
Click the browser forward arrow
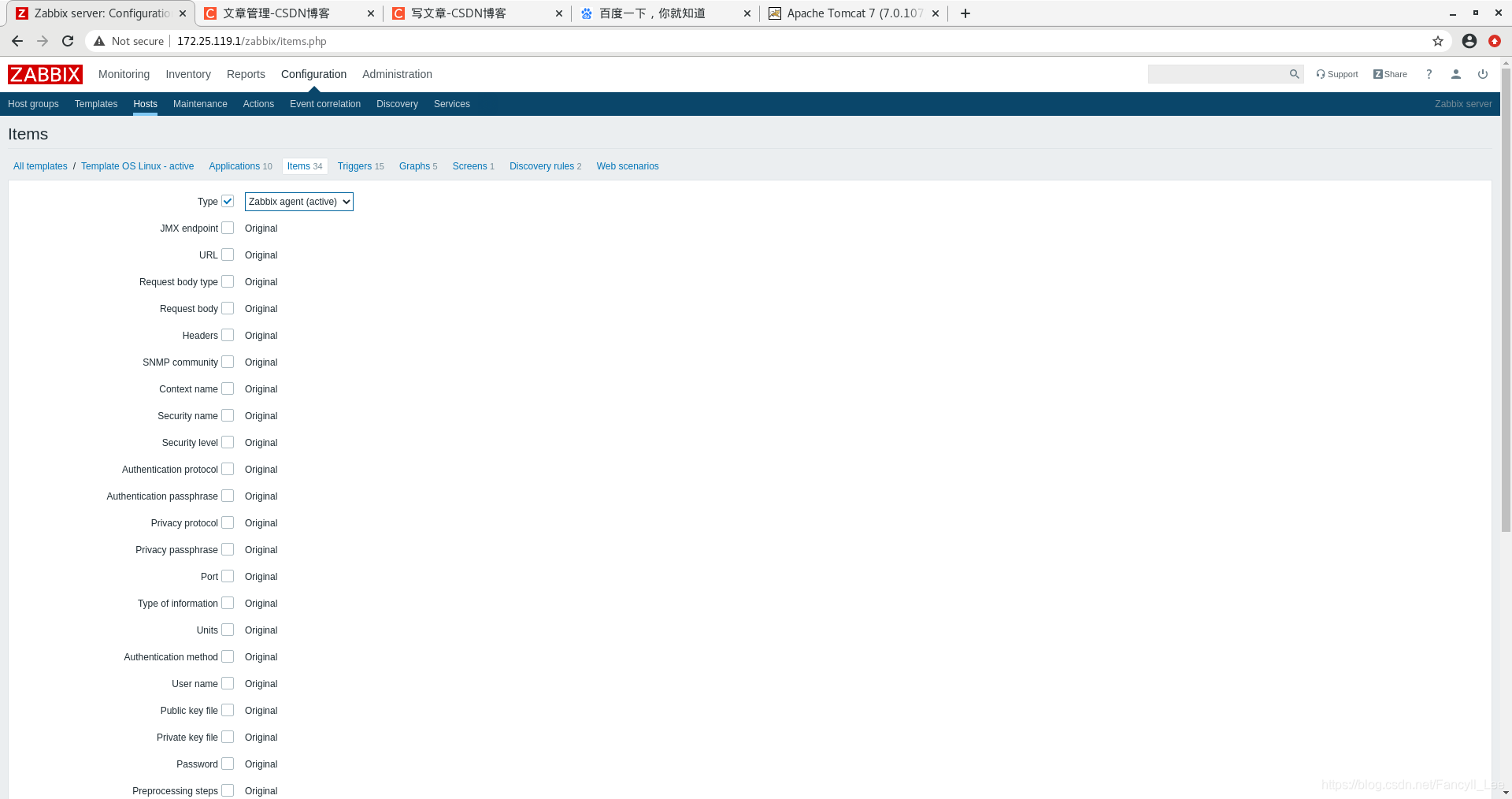(x=43, y=41)
